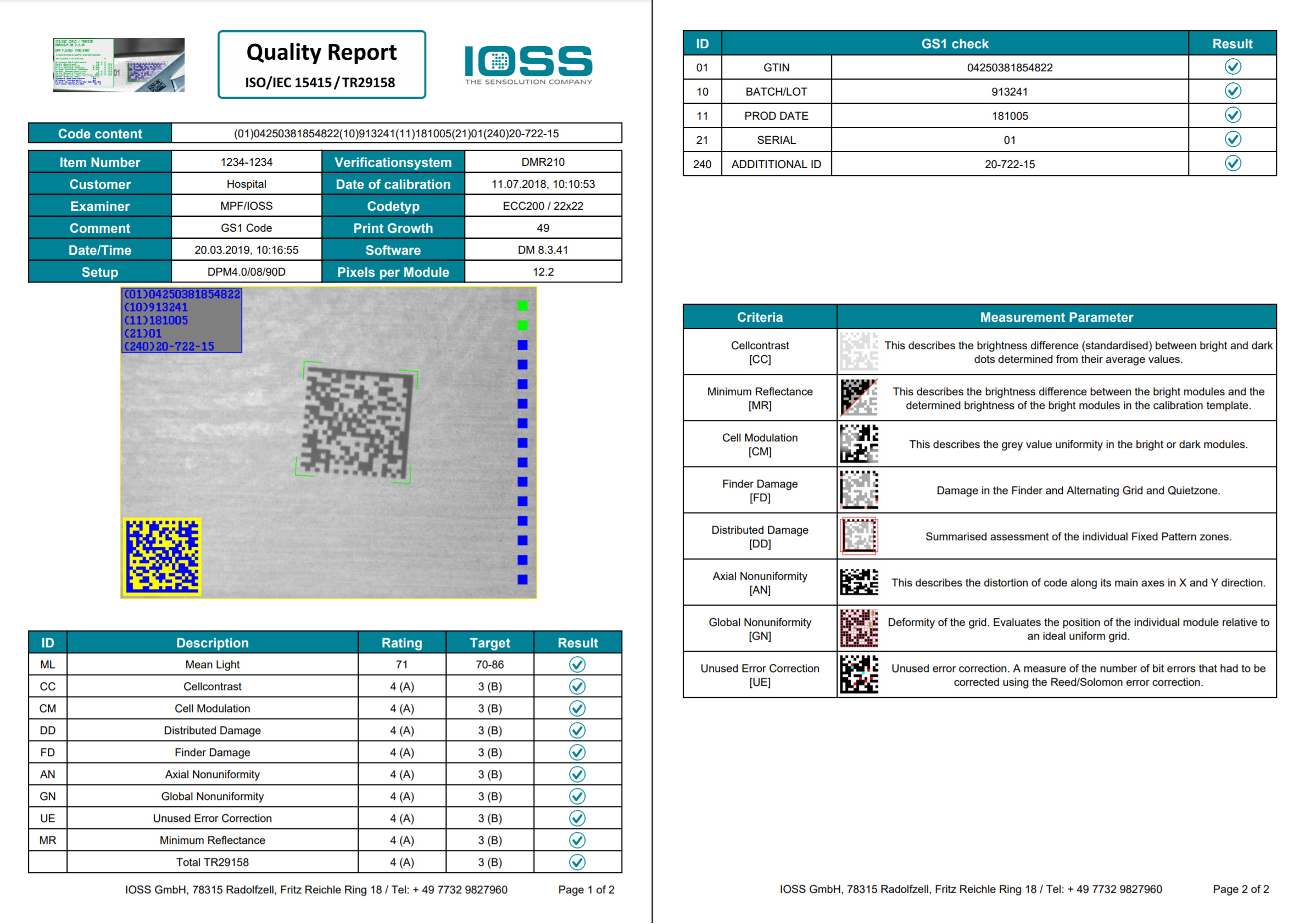Click the Pixels per Module value 12.2
Image resolution: width=1305 pixels, height=924 pixels.
[544, 272]
